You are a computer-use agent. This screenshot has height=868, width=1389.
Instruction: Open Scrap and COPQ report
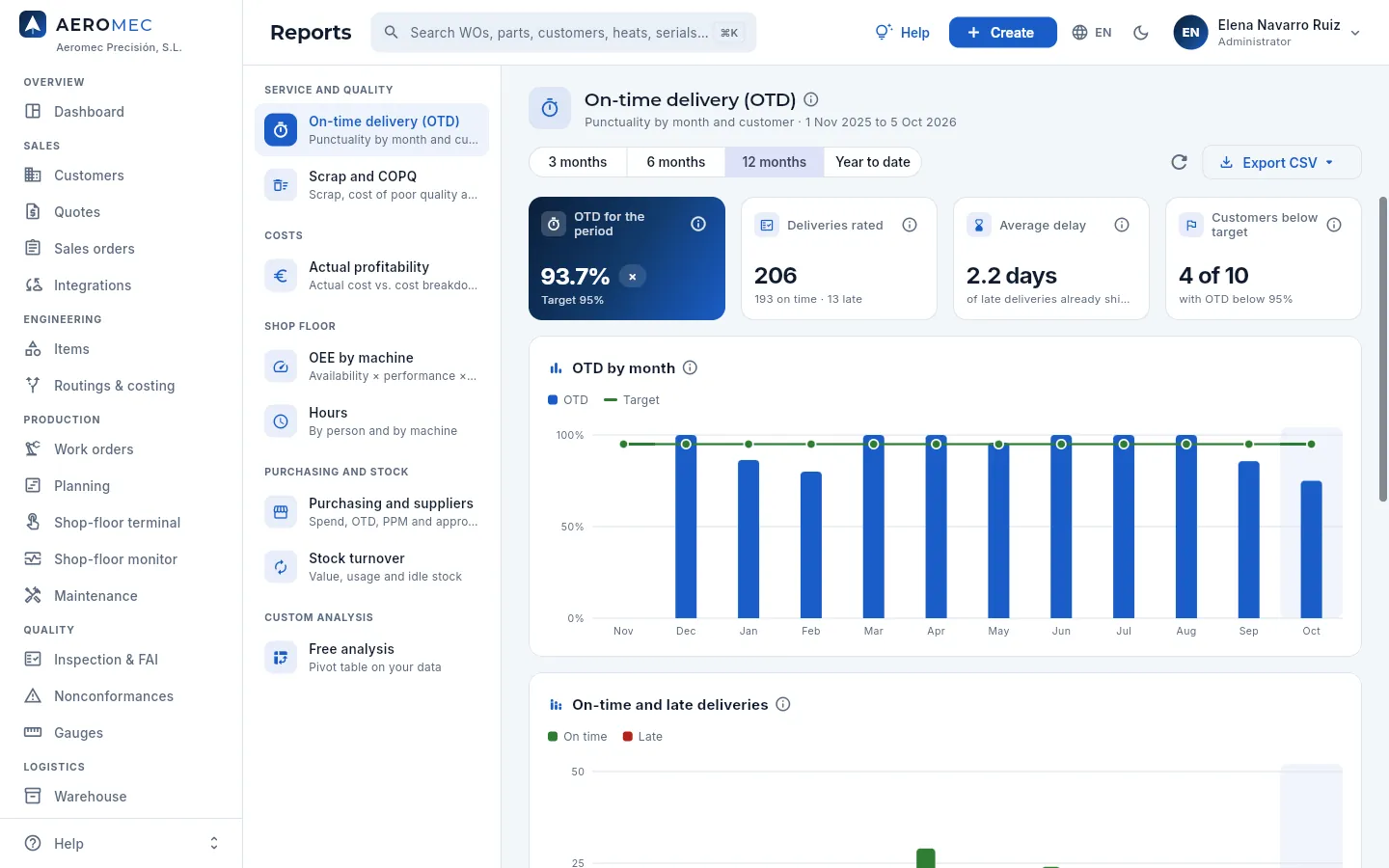pos(371,184)
